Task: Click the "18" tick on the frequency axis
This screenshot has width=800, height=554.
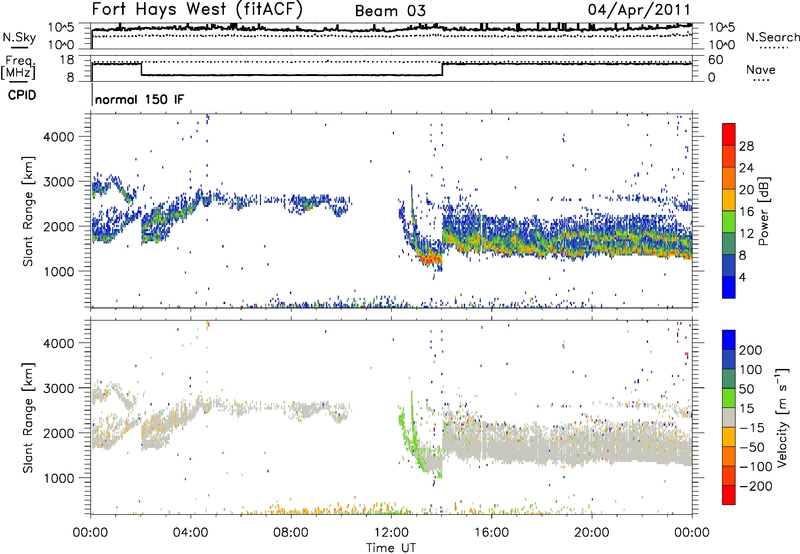Action: pos(67,60)
